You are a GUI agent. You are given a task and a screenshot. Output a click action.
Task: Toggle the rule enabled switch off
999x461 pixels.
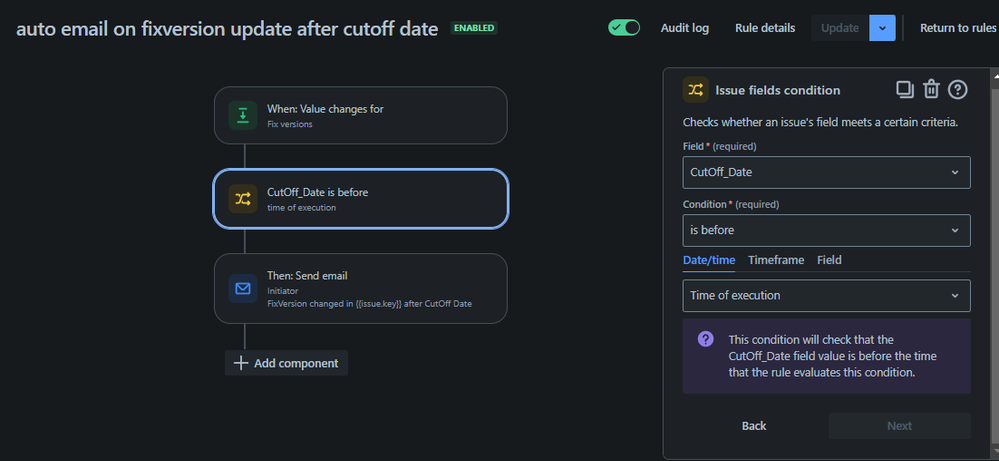click(x=624, y=27)
